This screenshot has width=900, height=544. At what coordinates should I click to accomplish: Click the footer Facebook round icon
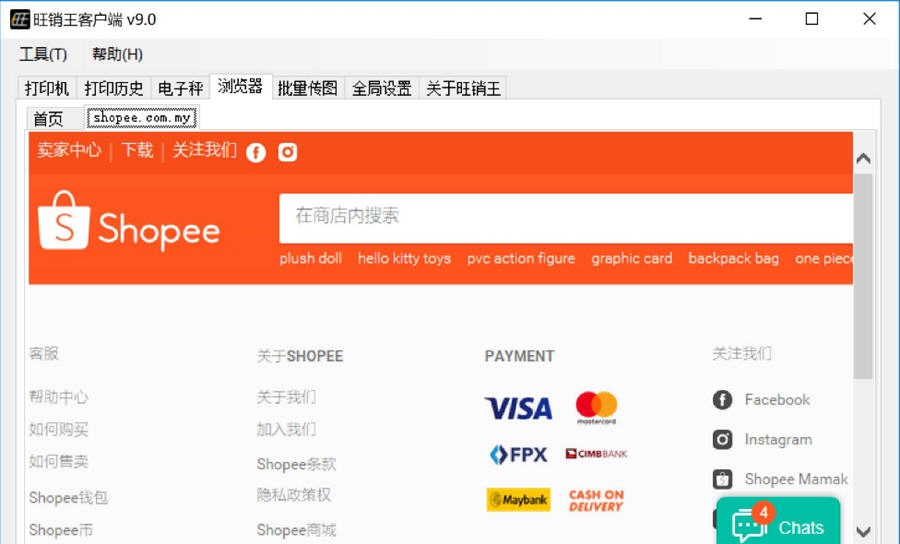722,399
